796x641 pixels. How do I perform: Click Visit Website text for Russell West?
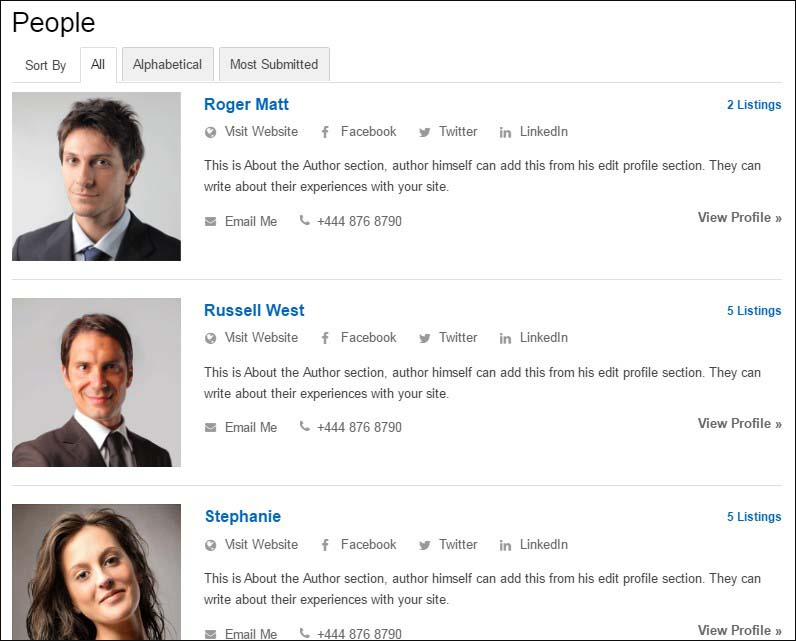(x=261, y=338)
